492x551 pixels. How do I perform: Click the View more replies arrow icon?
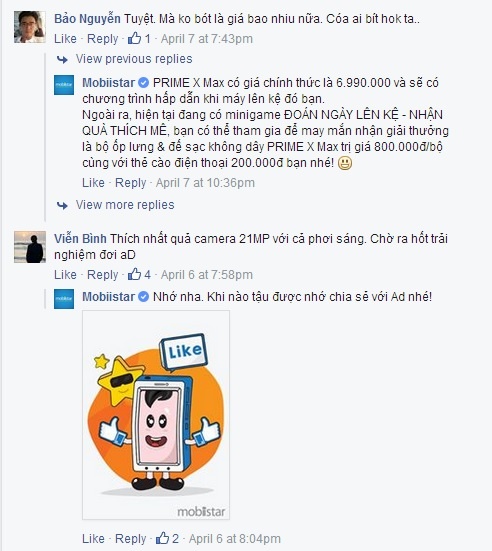(x=62, y=205)
